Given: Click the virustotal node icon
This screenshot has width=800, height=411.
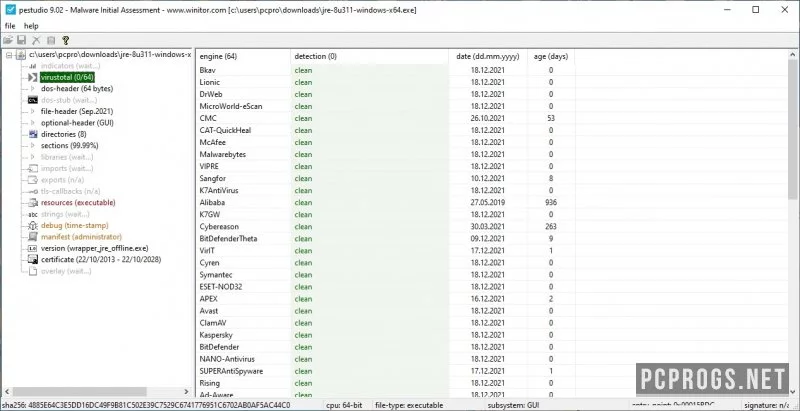Looking at the screenshot, I should (x=33, y=78).
